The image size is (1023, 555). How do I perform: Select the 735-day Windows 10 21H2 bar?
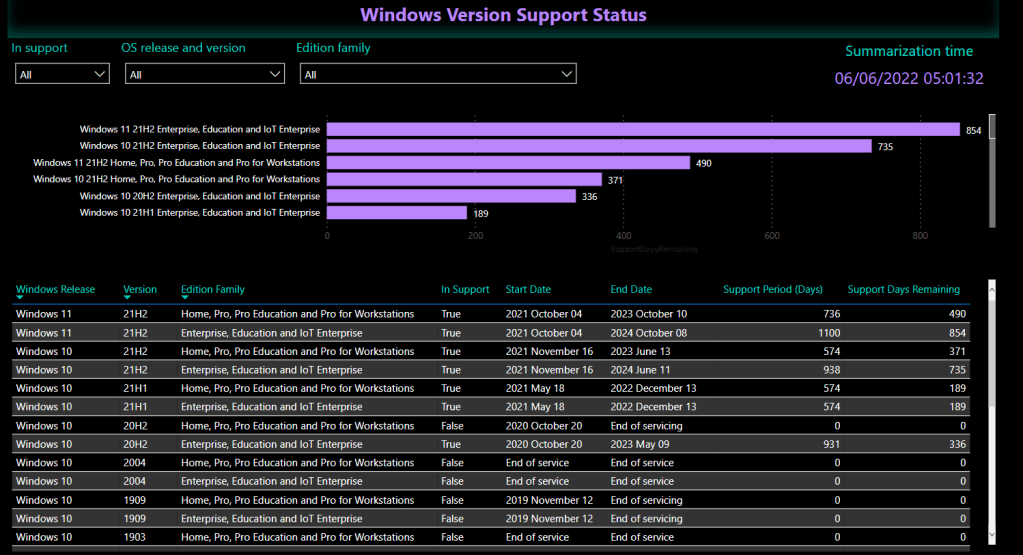(x=599, y=146)
